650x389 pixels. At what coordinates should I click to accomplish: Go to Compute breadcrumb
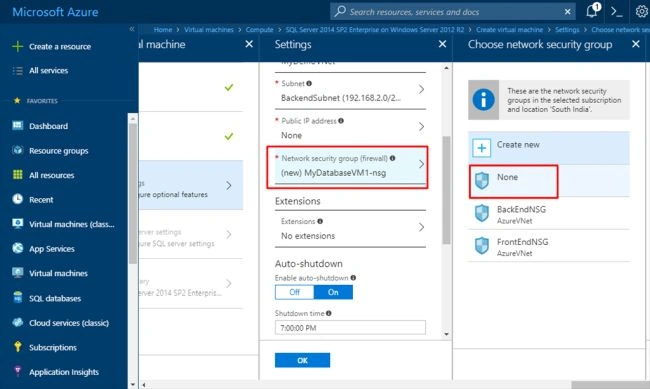pos(260,29)
